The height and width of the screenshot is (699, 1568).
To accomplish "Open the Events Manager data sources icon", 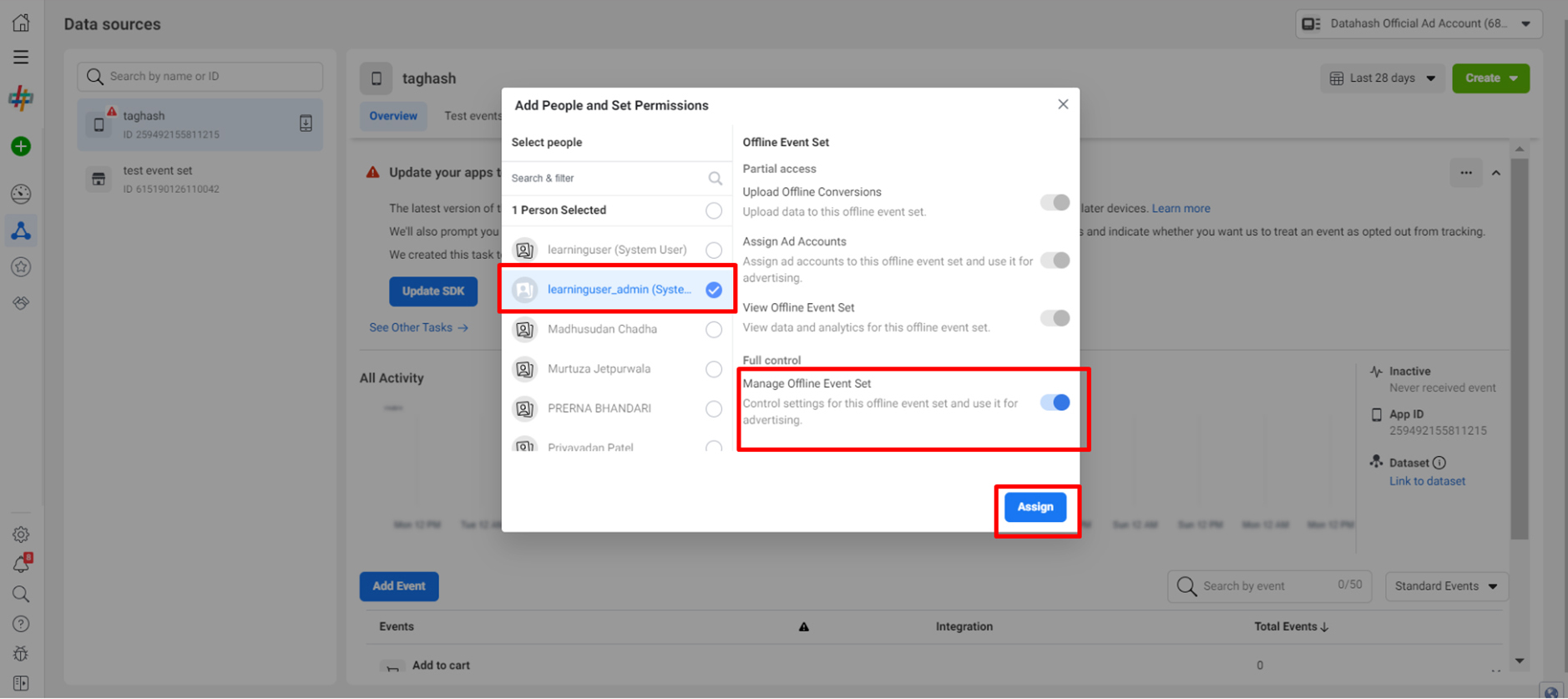I will coord(21,230).
